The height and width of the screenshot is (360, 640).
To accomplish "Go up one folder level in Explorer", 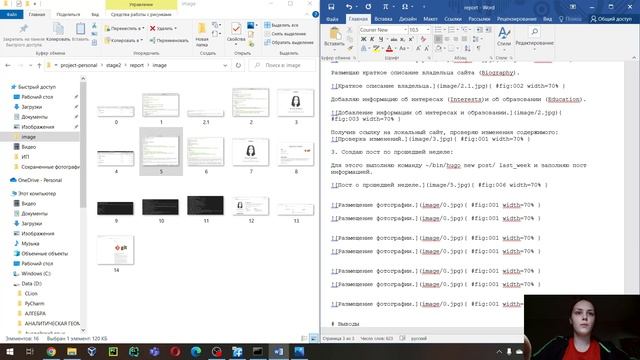I will coord(39,65).
